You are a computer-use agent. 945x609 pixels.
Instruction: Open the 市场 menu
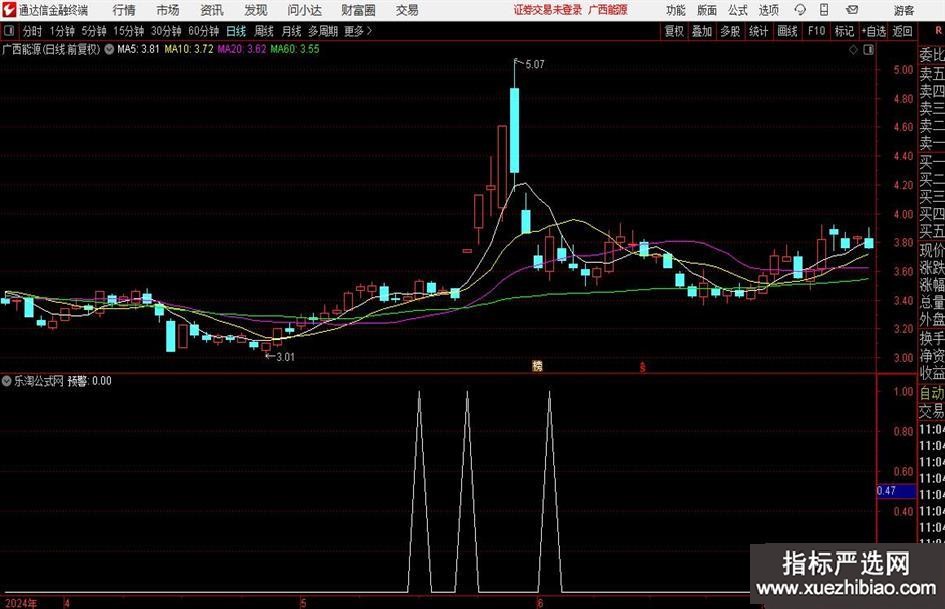tap(168, 10)
